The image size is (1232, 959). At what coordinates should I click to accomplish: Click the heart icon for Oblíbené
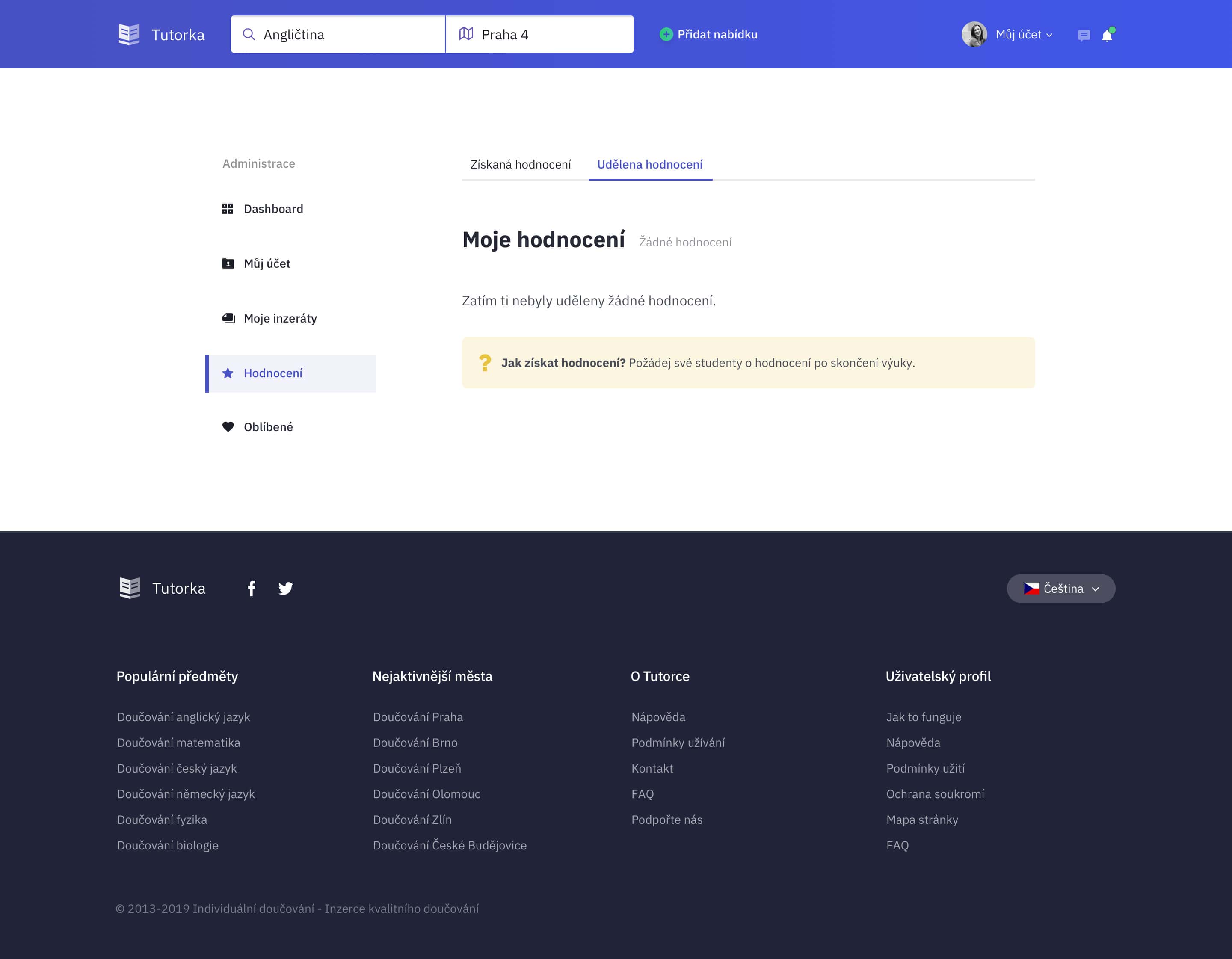click(228, 427)
